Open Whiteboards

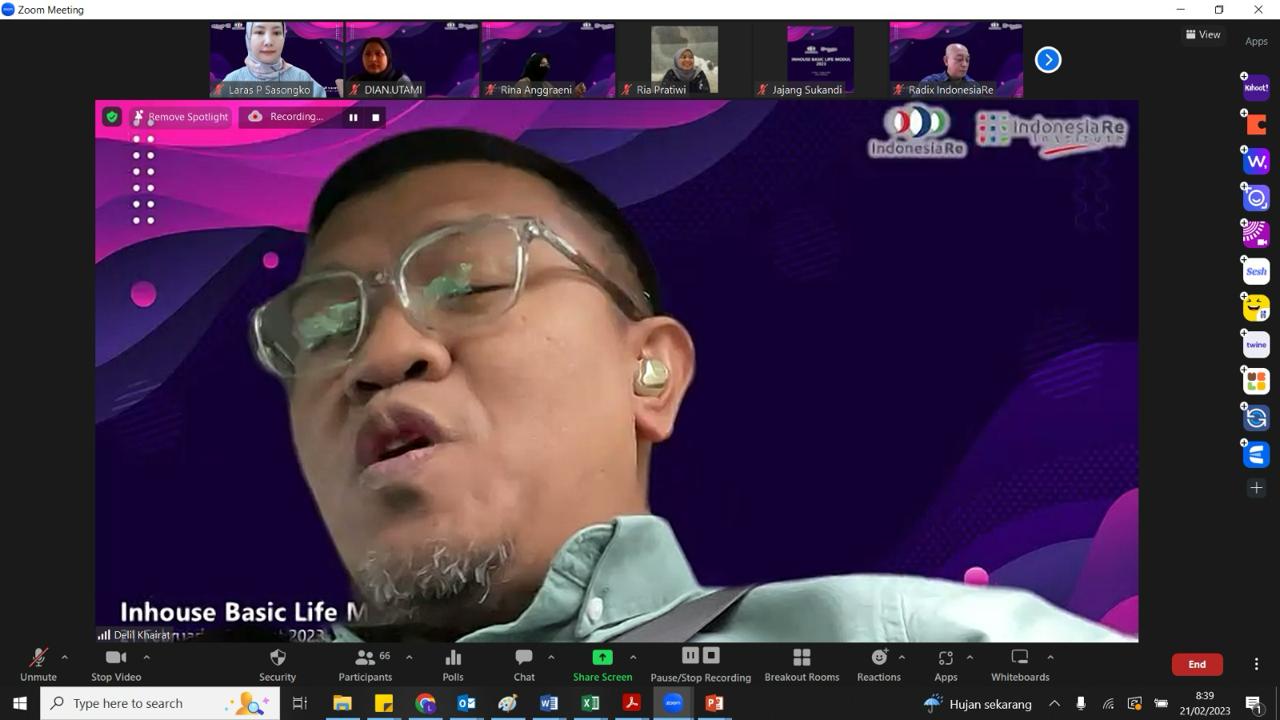(1020, 665)
